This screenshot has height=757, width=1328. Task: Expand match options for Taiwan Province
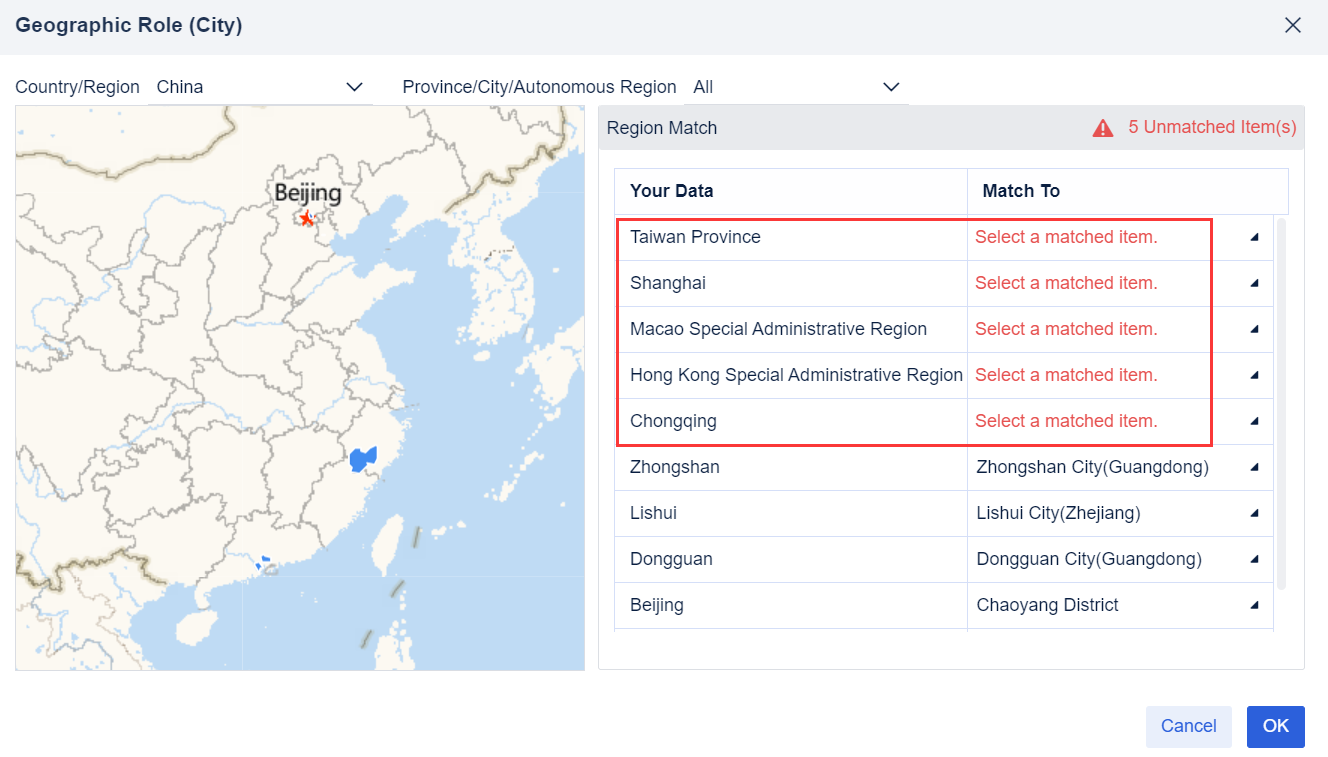point(1254,237)
